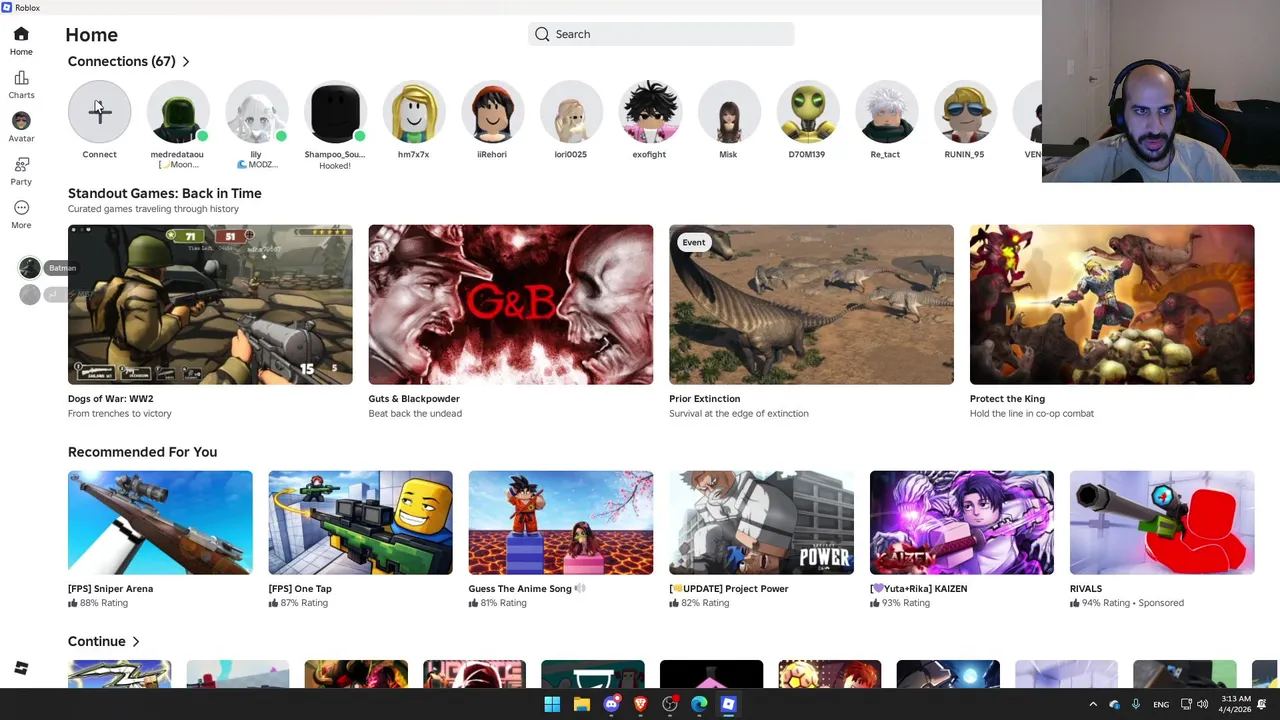Open Protect the King thumbnail
The width and height of the screenshot is (1280, 720).
1112,304
